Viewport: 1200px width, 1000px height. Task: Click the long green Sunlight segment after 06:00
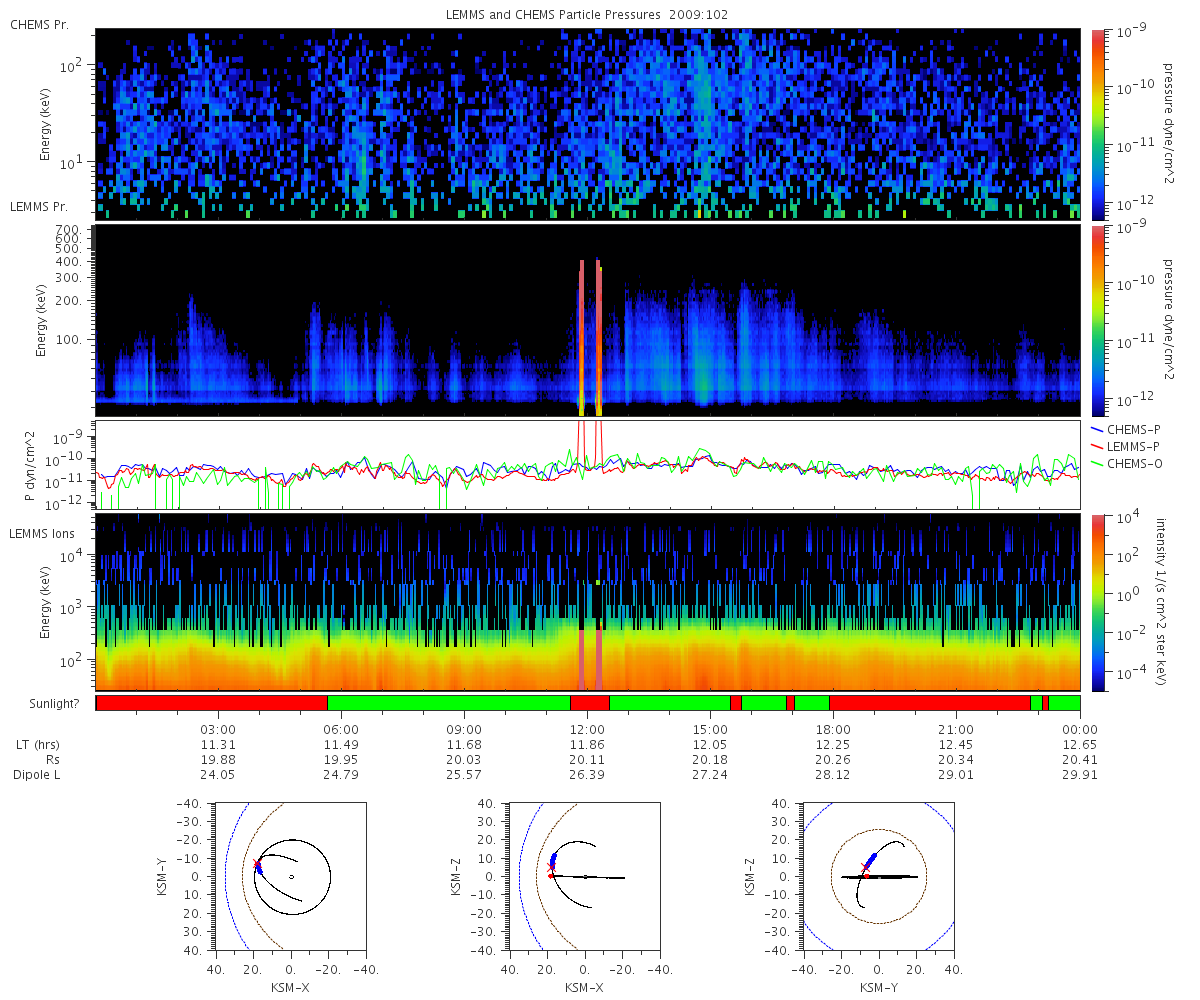[x=449, y=703]
